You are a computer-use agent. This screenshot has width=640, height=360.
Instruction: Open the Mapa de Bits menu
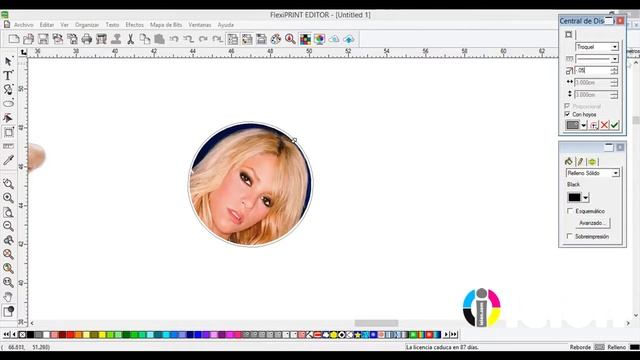click(166, 25)
